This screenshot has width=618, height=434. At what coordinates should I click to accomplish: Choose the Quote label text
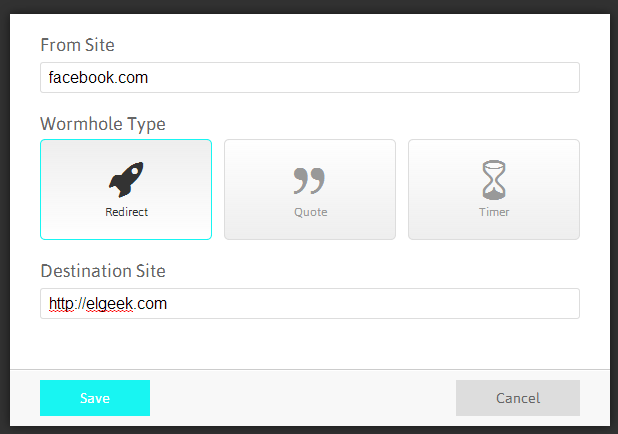point(311,212)
